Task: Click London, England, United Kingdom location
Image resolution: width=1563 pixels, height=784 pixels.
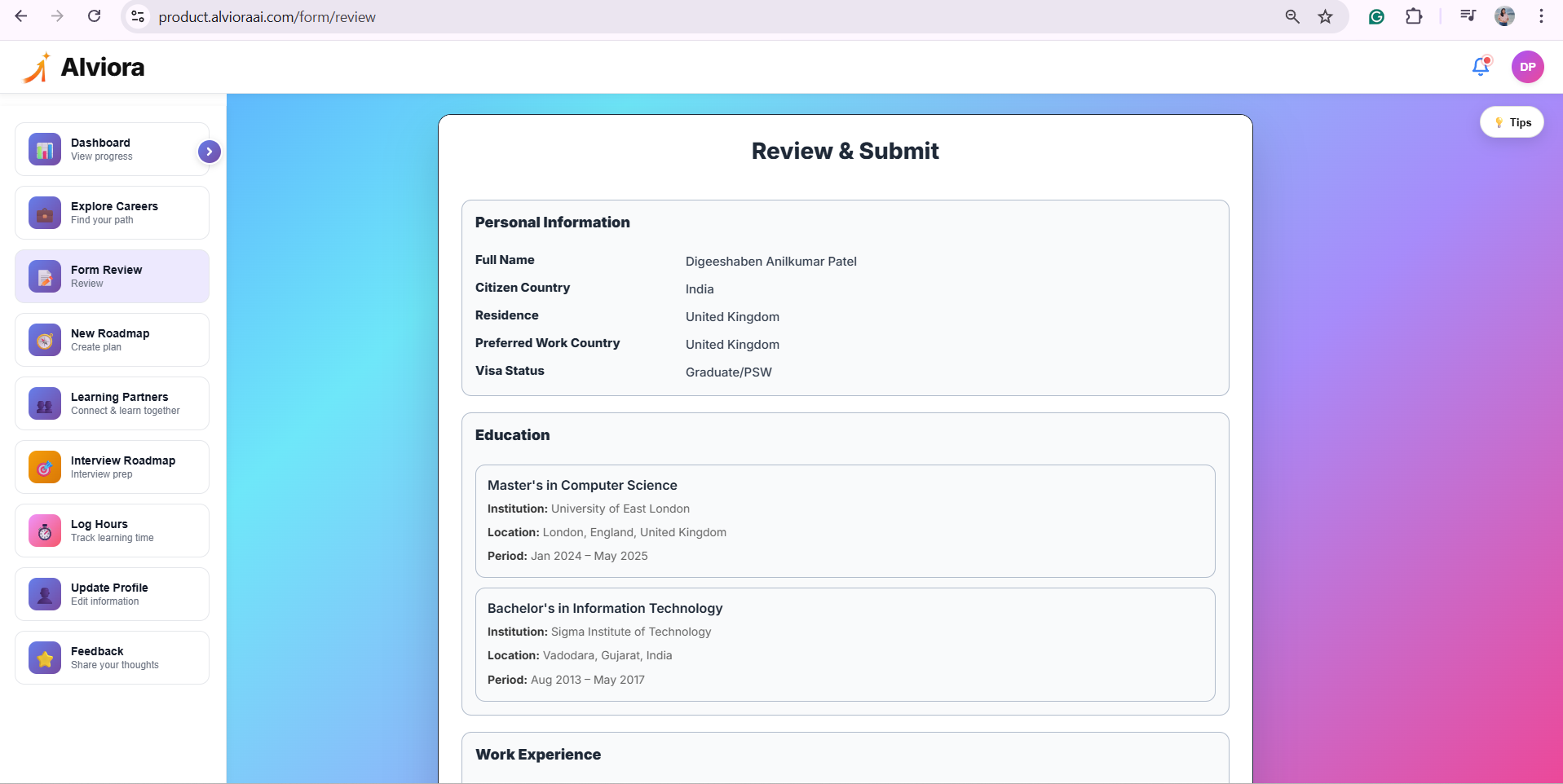Action: 634,532
